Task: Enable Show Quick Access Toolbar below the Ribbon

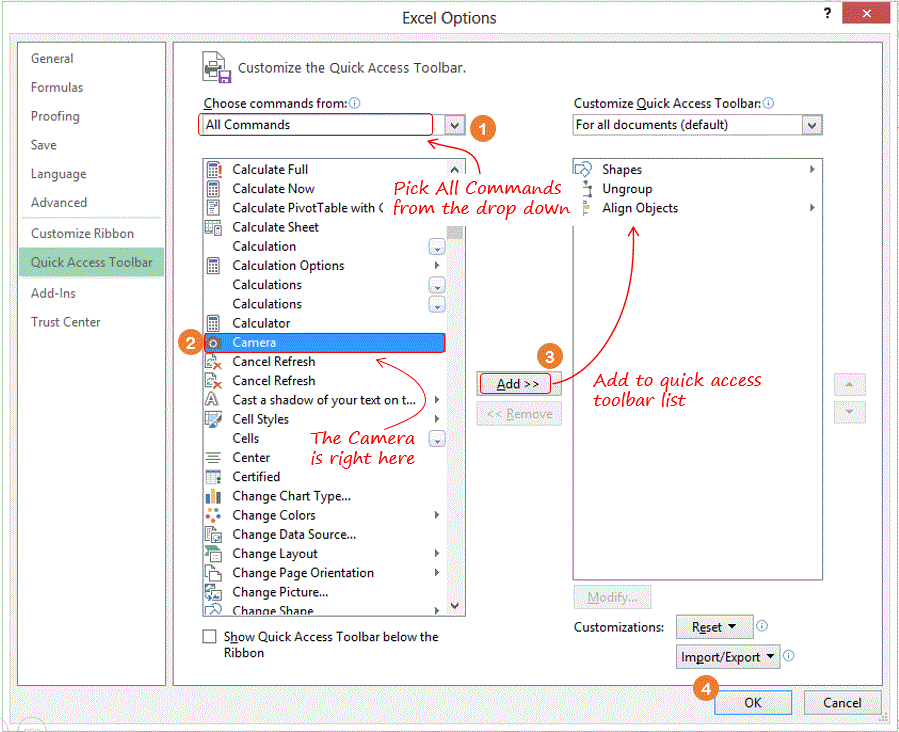Action: (x=209, y=637)
